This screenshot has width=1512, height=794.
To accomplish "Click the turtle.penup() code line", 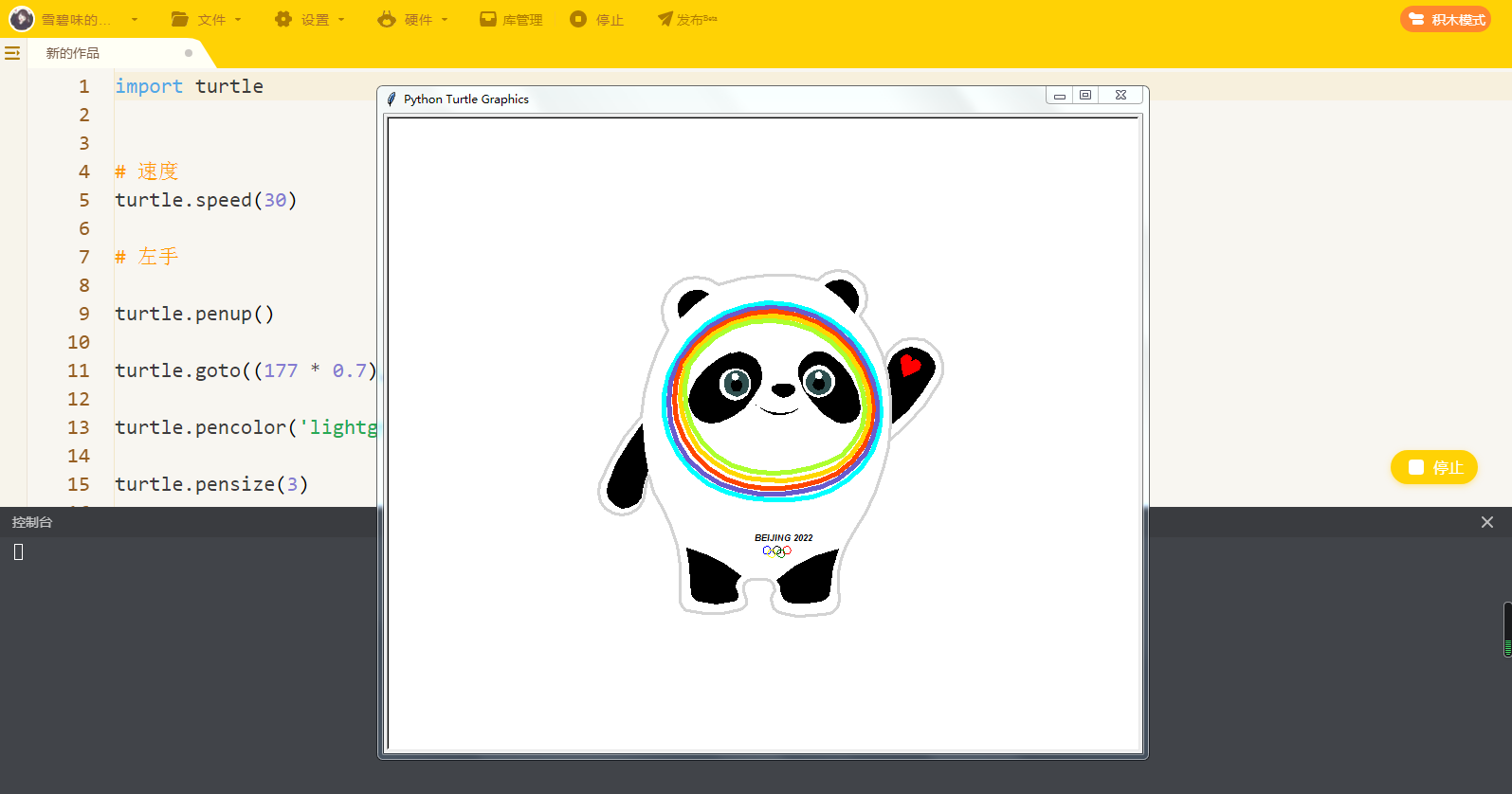I will (194, 314).
